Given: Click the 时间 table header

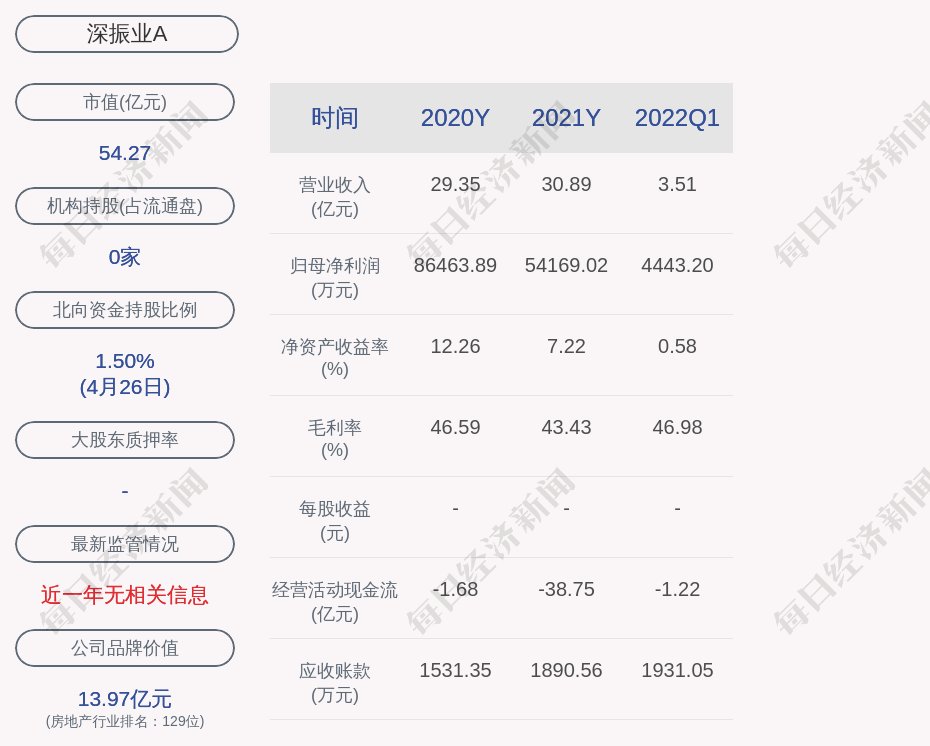Looking at the screenshot, I should (x=335, y=118).
